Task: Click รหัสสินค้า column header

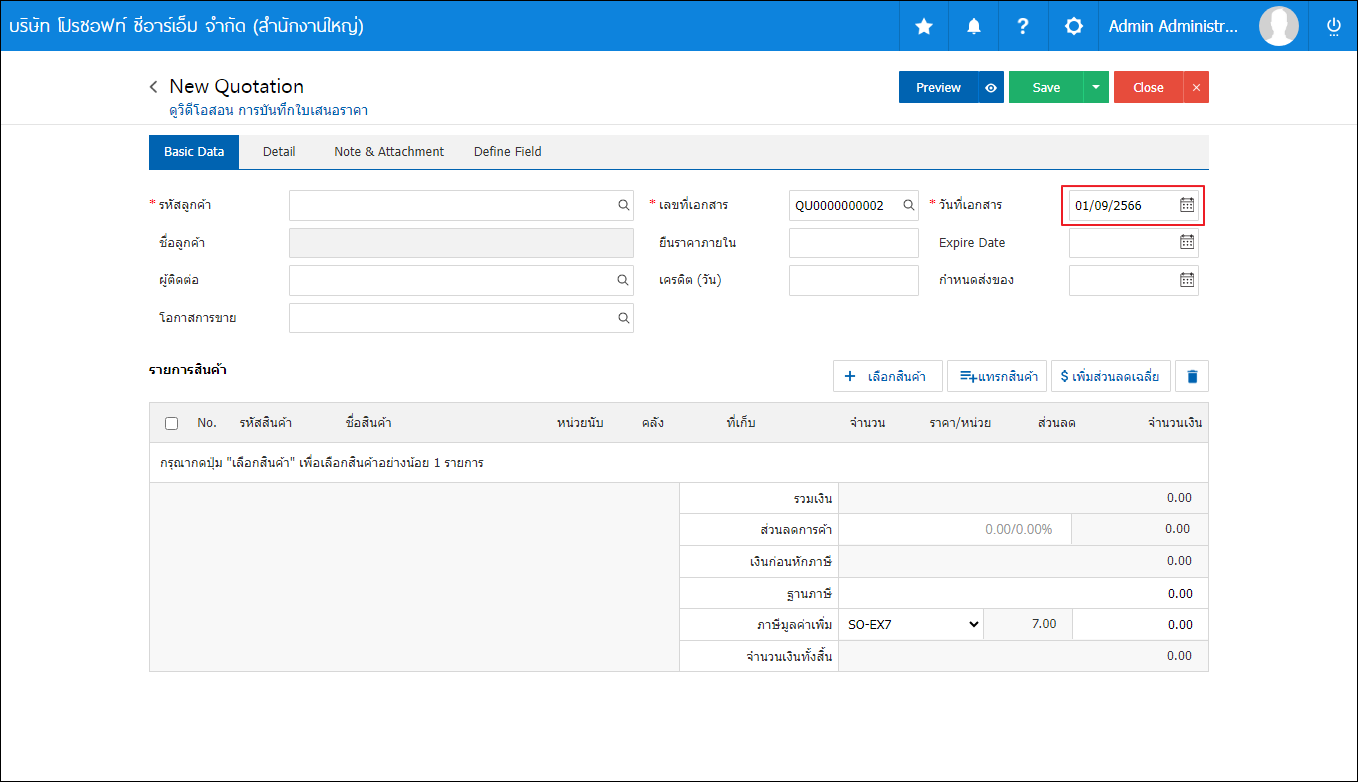Action: (x=265, y=423)
